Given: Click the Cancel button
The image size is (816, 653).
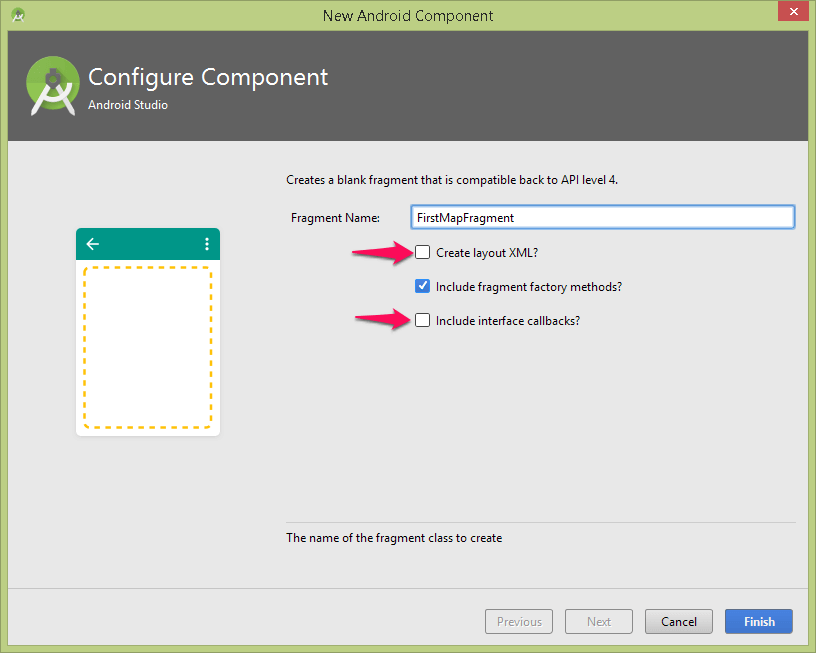Looking at the screenshot, I should point(679,621).
